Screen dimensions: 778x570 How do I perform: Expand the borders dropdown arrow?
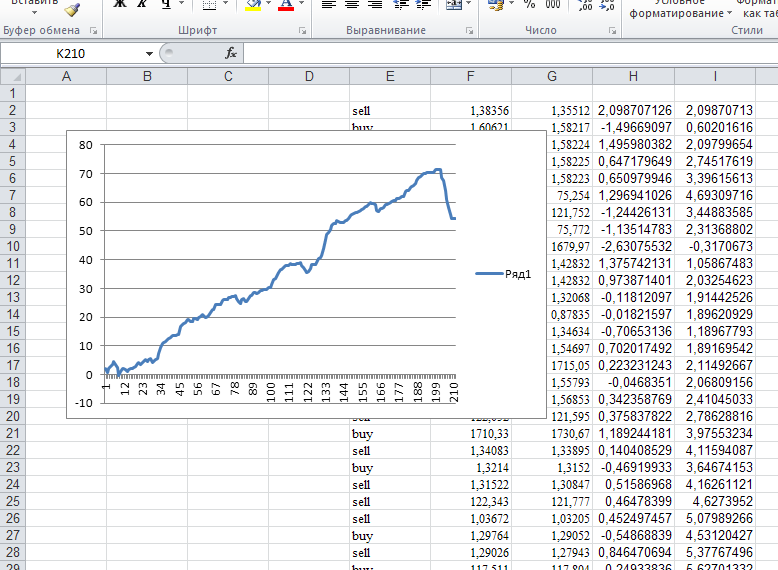(x=226, y=4)
